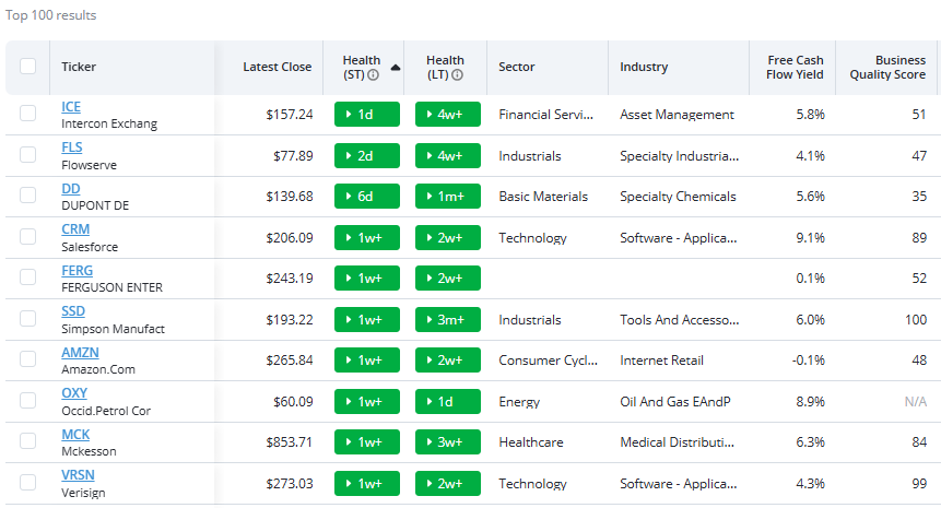Screen dimensions: 941x508
Task: Sort by Ticker column header
Action: (79, 67)
